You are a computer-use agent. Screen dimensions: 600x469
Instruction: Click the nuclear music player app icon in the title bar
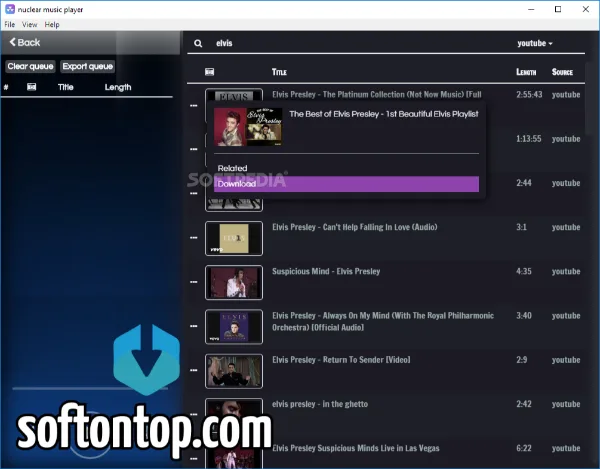click(10, 9)
